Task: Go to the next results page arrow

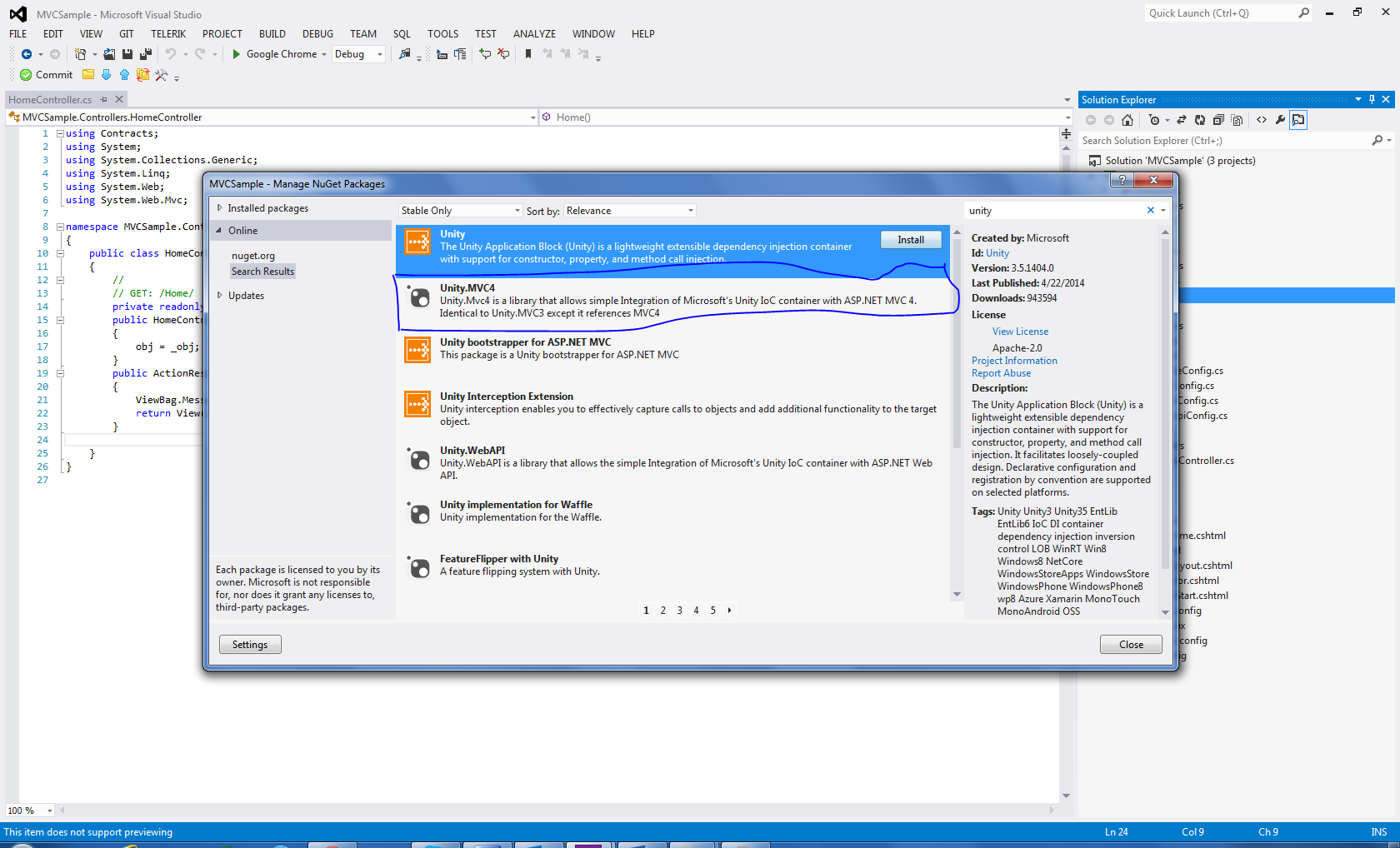Action: pos(729,611)
